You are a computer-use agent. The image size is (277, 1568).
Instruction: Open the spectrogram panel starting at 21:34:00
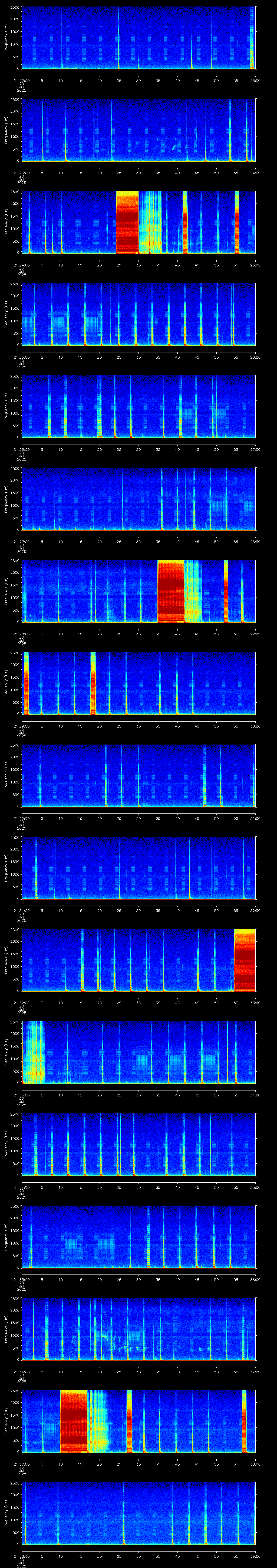click(138, 1145)
